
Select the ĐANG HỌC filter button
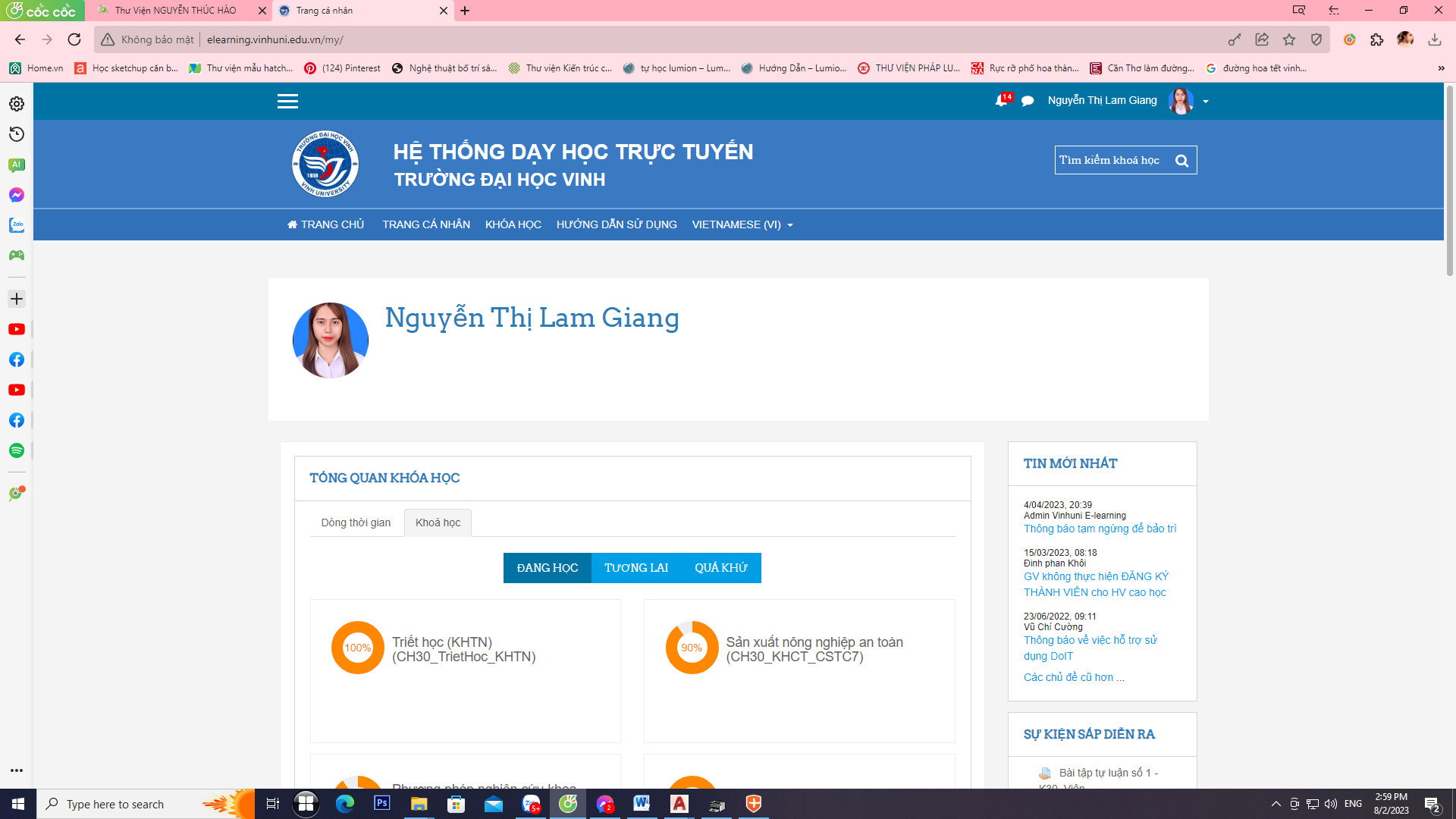click(x=548, y=568)
